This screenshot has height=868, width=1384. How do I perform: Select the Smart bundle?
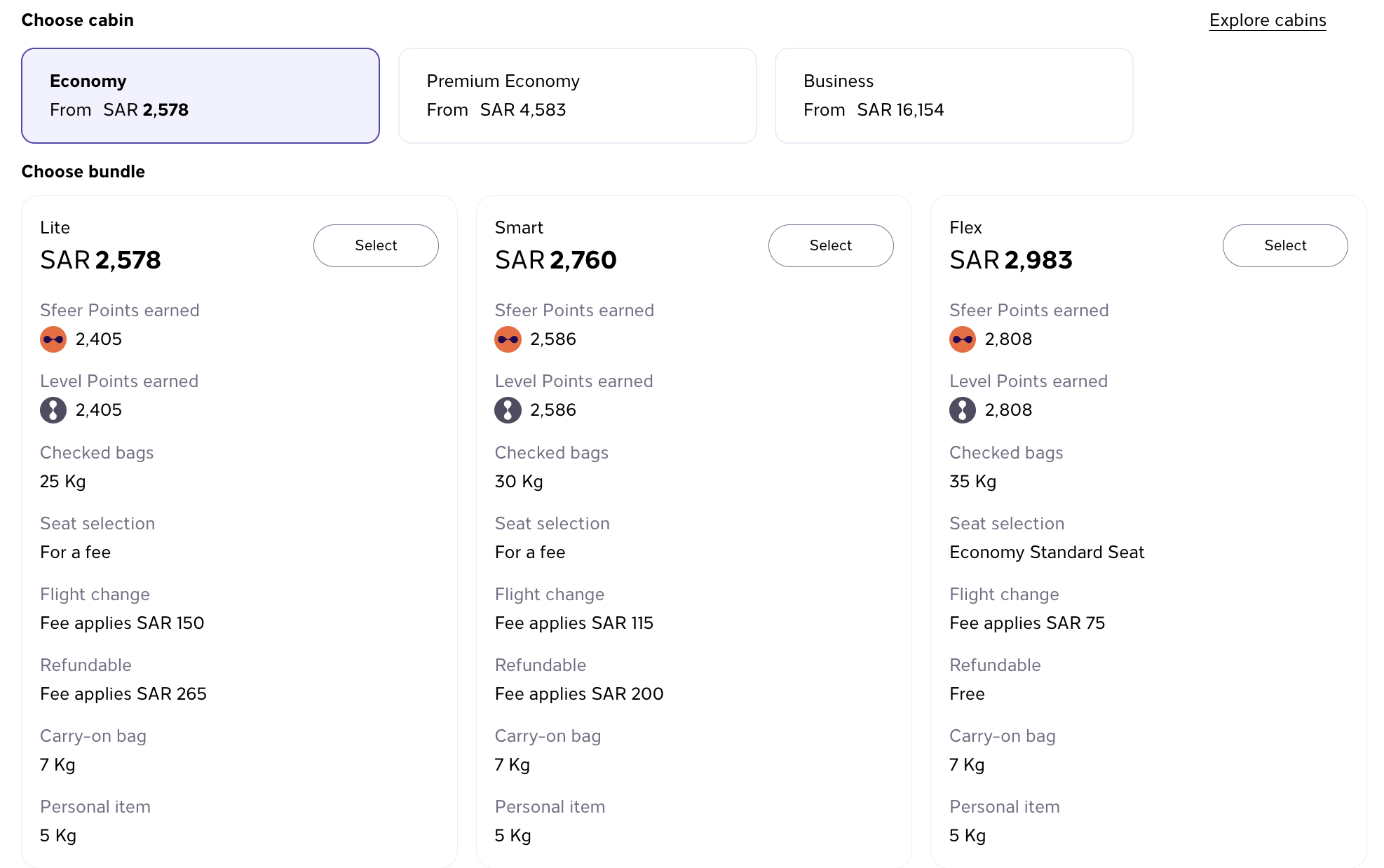coord(831,245)
